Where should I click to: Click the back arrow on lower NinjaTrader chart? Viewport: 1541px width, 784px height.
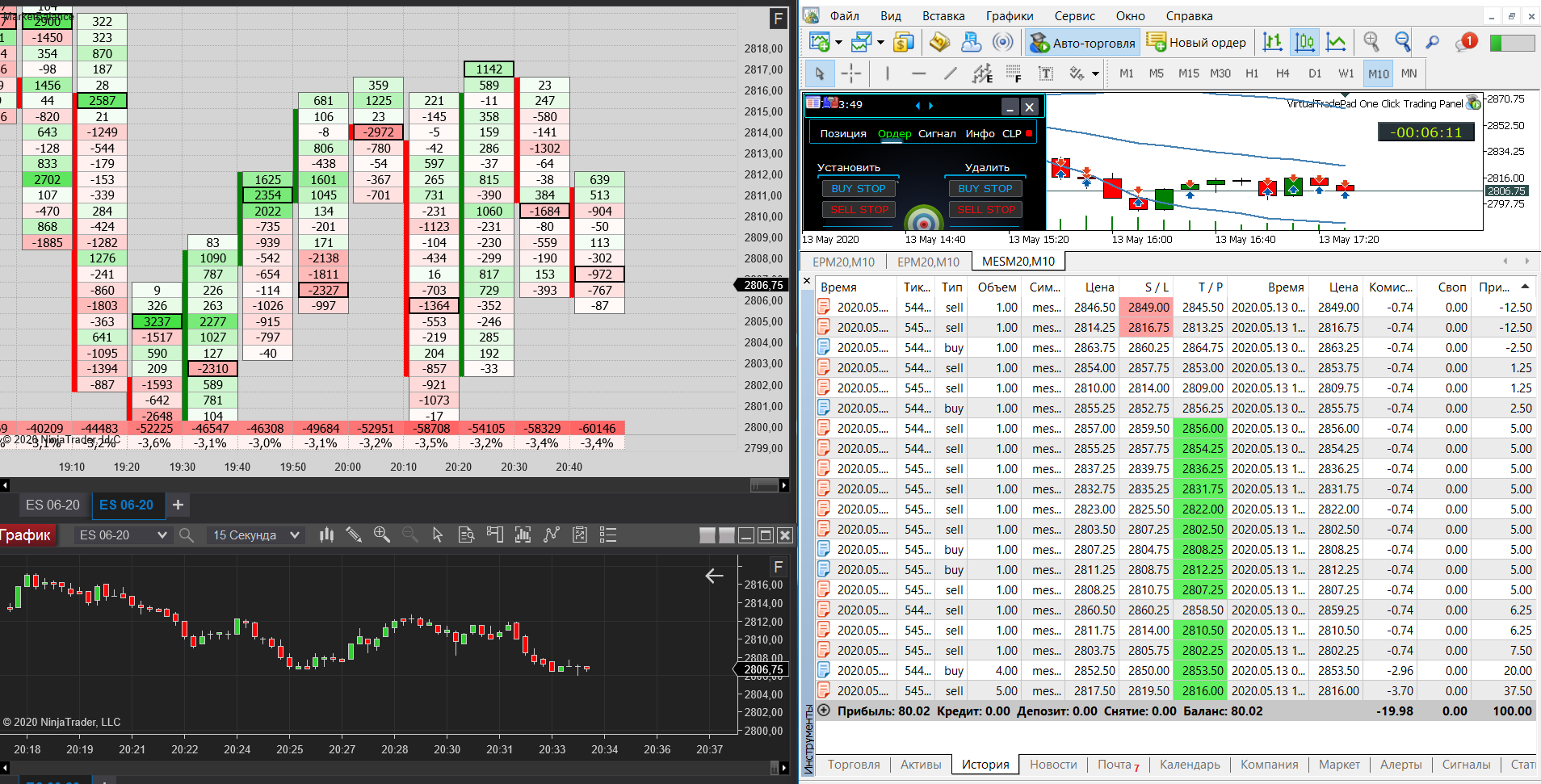point(714,576)
